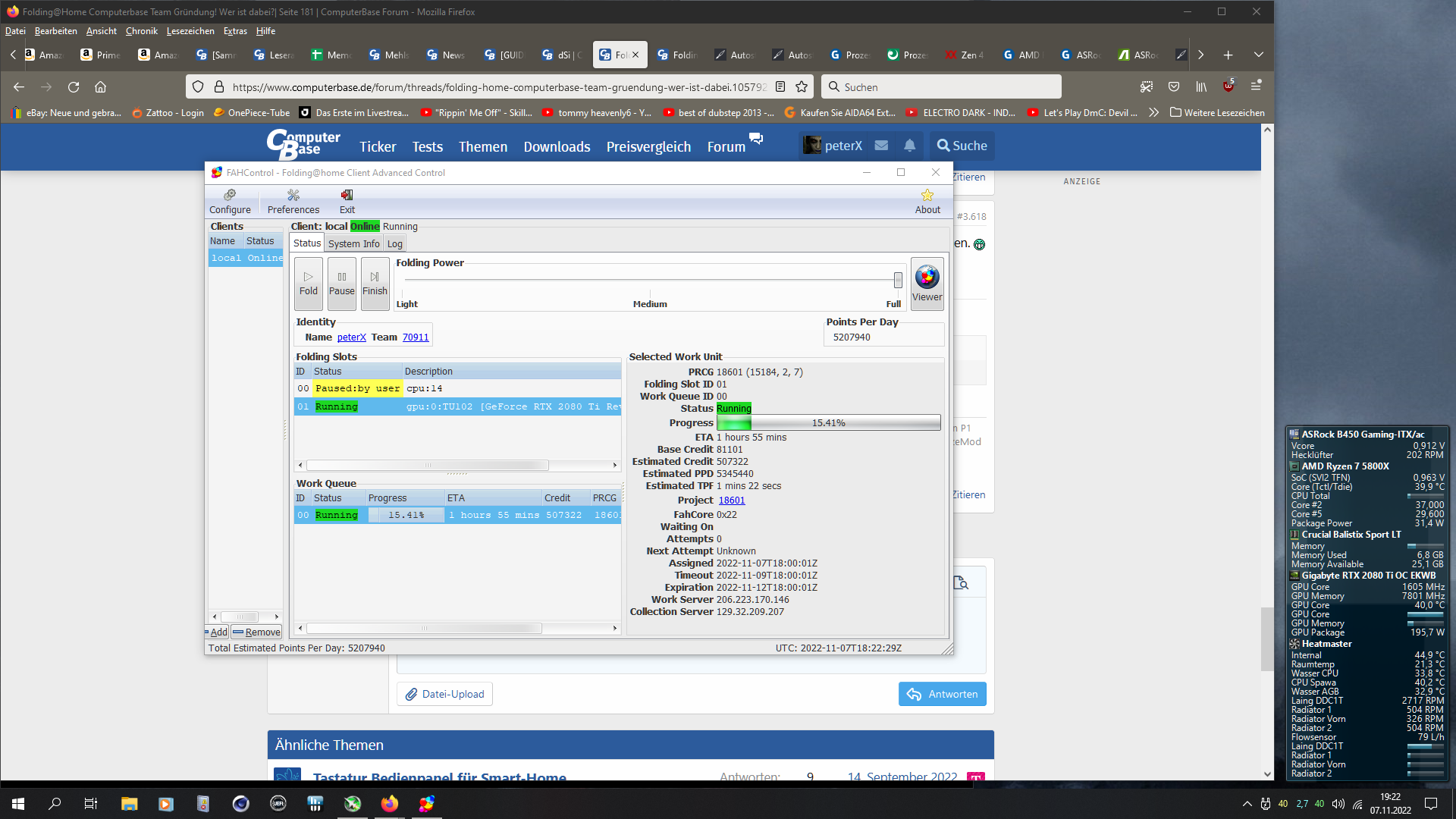Open the Chronik menu in Firefox
1456x819 pixels.
[x=141, y=31]
